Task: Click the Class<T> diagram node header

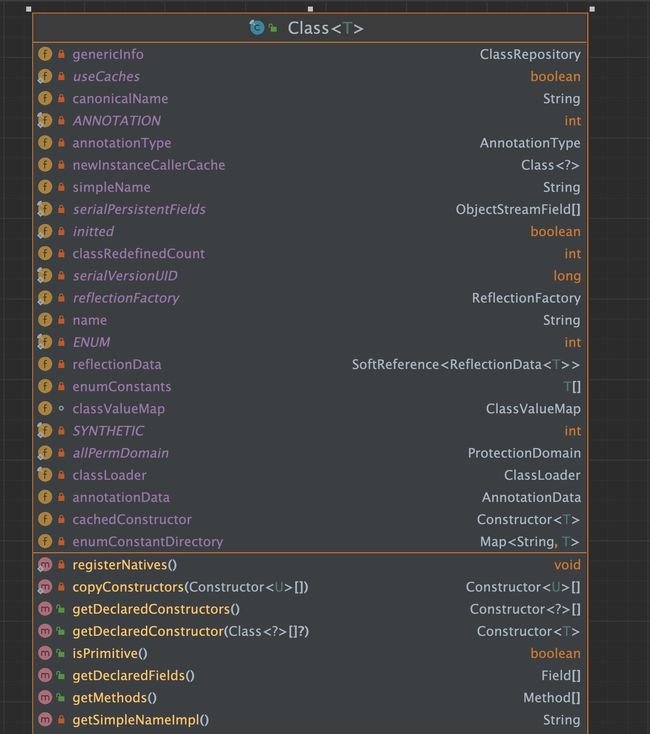Action: [x=310, y=28]
